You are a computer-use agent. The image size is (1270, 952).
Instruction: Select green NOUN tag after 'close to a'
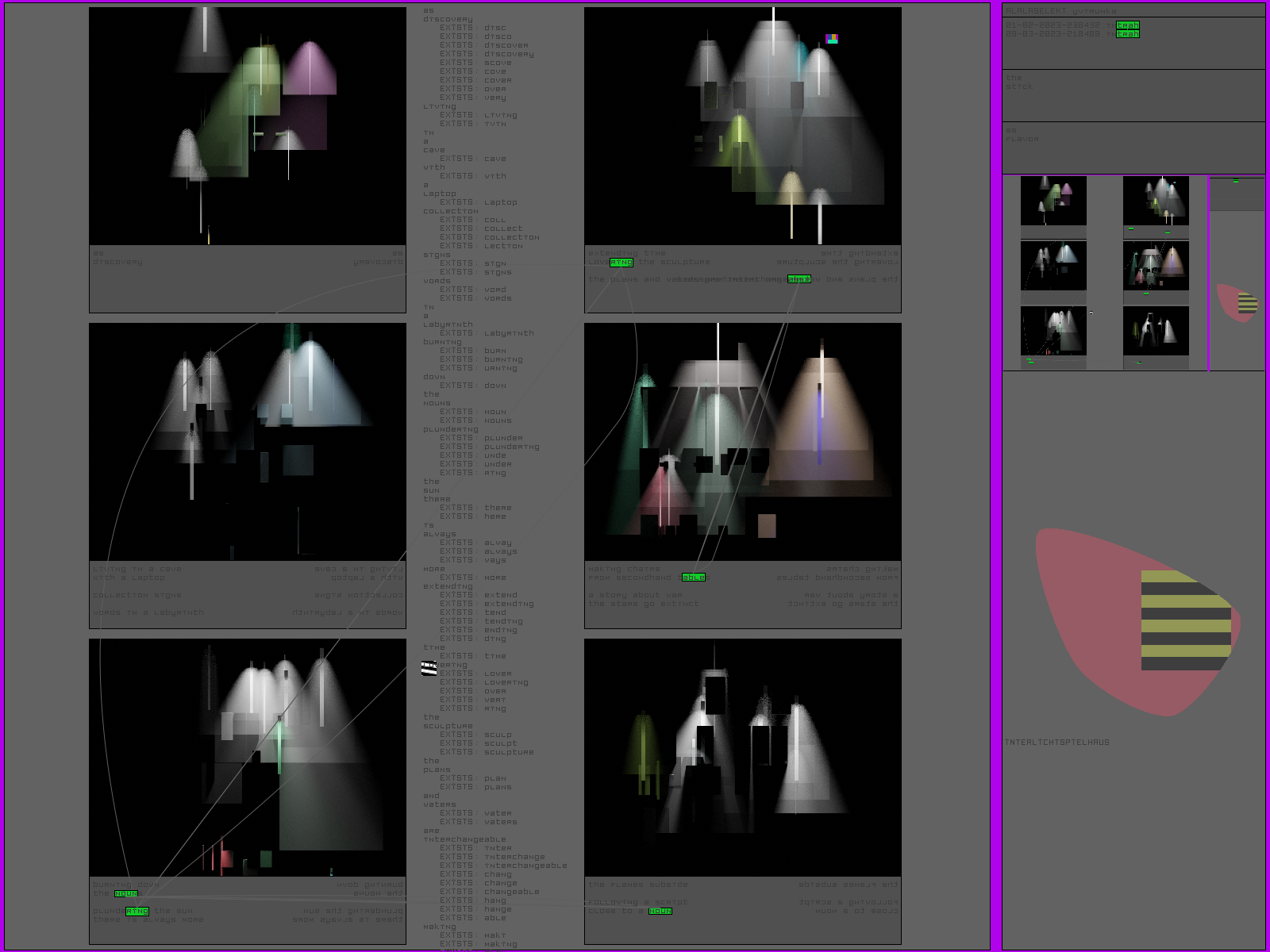click(660, 911)
